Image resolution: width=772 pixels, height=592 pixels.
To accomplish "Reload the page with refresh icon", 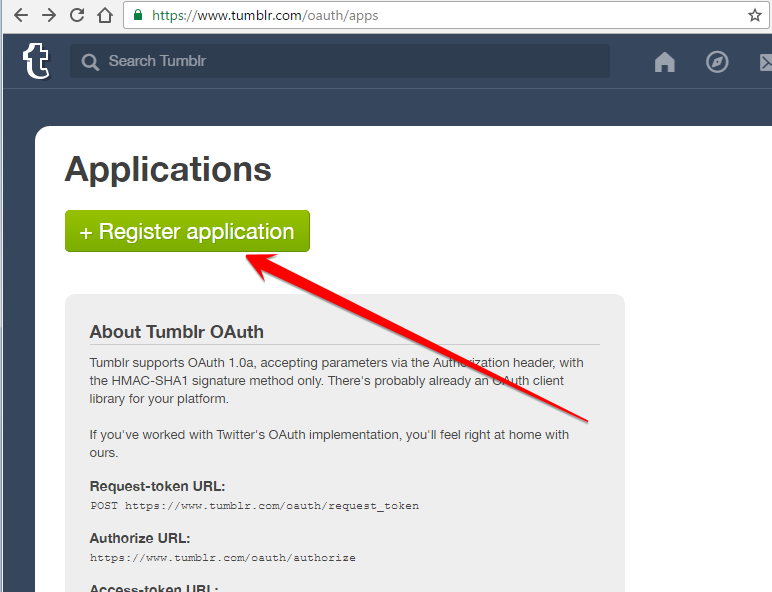I will coord(77,15).
